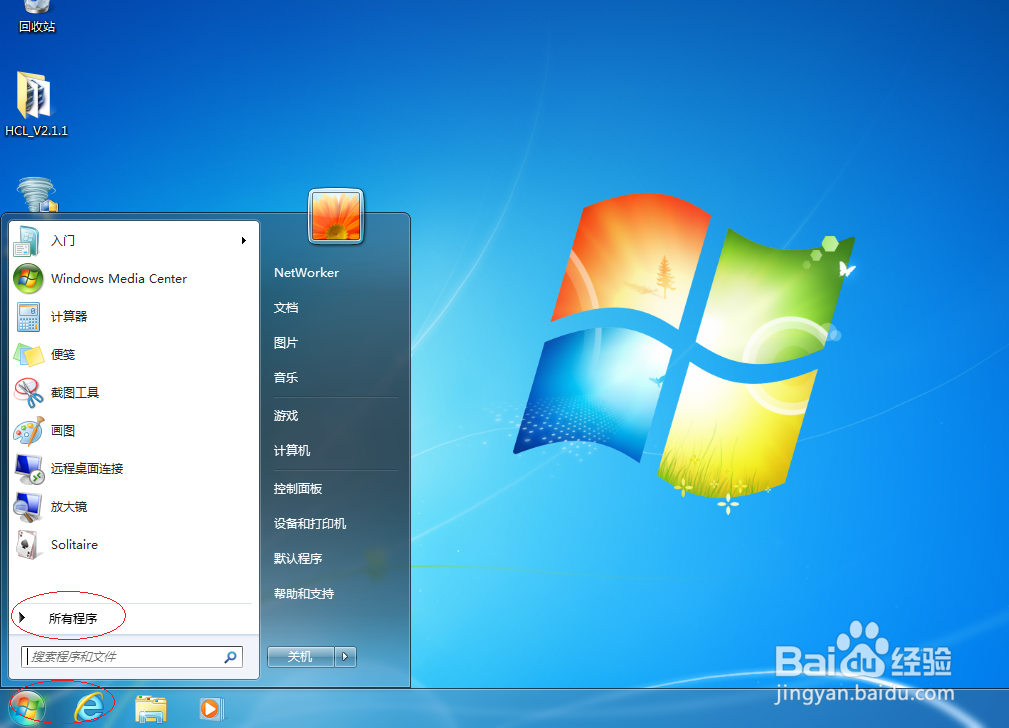Click the user account flower picture

pyautogui.click(x=336, y=216)
